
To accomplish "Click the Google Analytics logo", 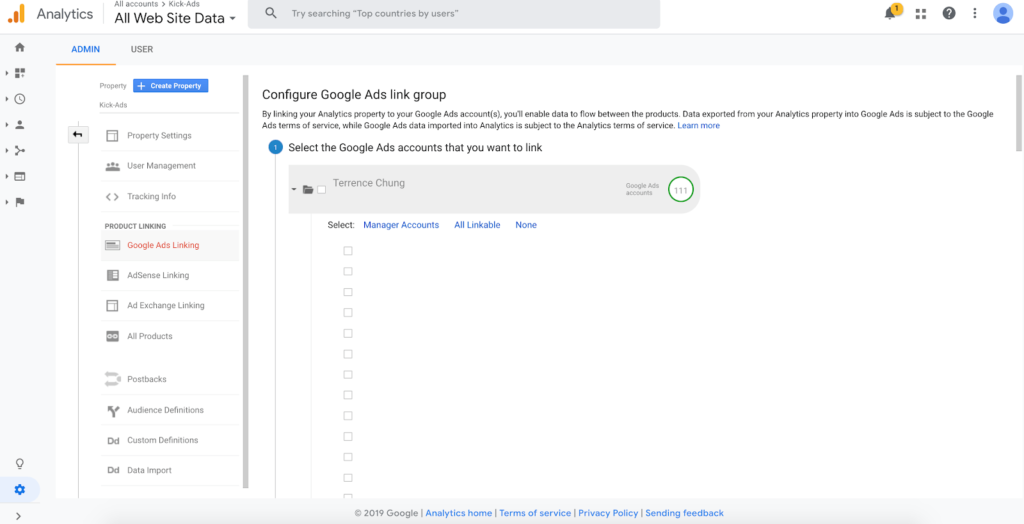I will pyautogui.click(x=16, y=14).
